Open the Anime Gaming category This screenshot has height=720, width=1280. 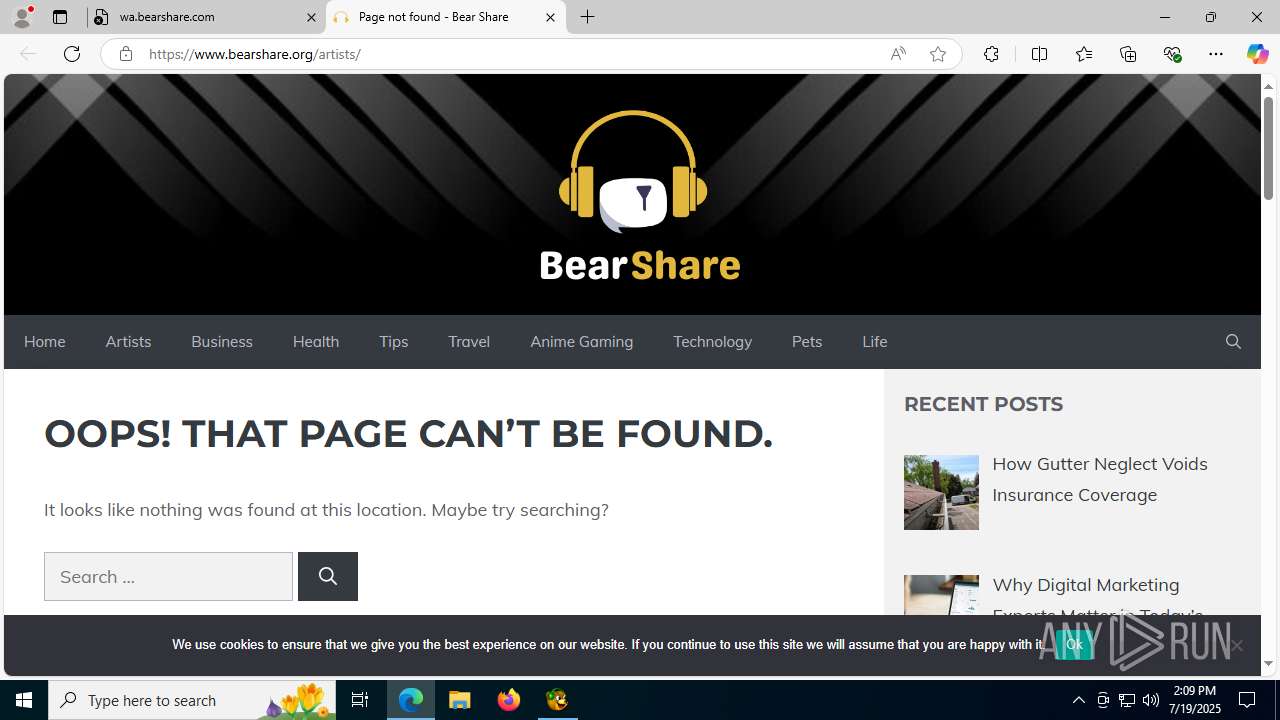point(582,342)
